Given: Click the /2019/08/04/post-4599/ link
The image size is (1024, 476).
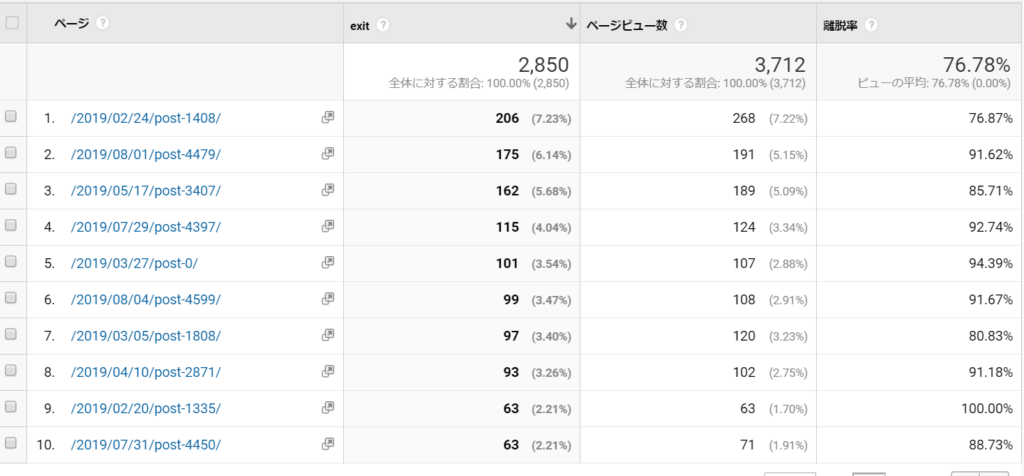Looking at the screenshot, I should click(x=146, y=299).
